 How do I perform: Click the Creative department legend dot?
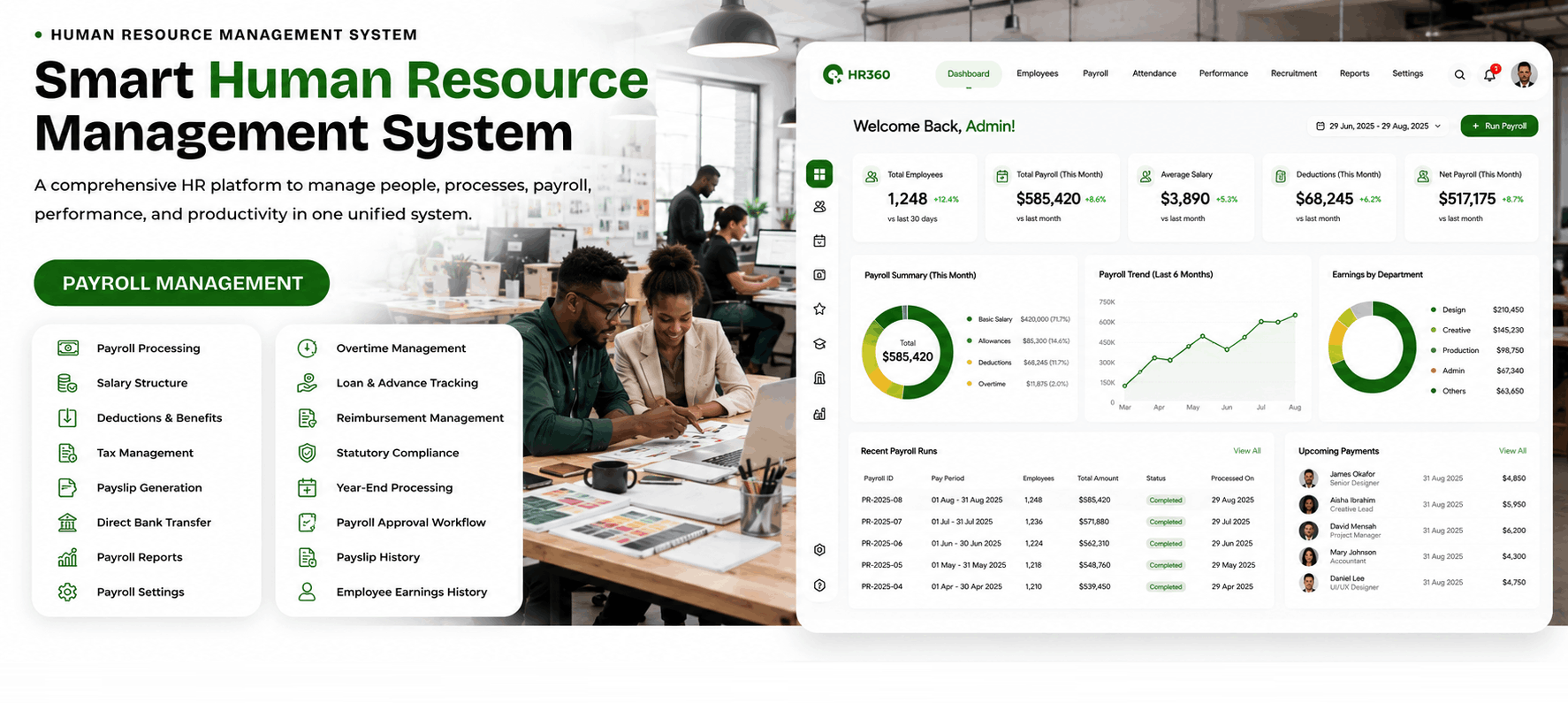(1433, 330)
